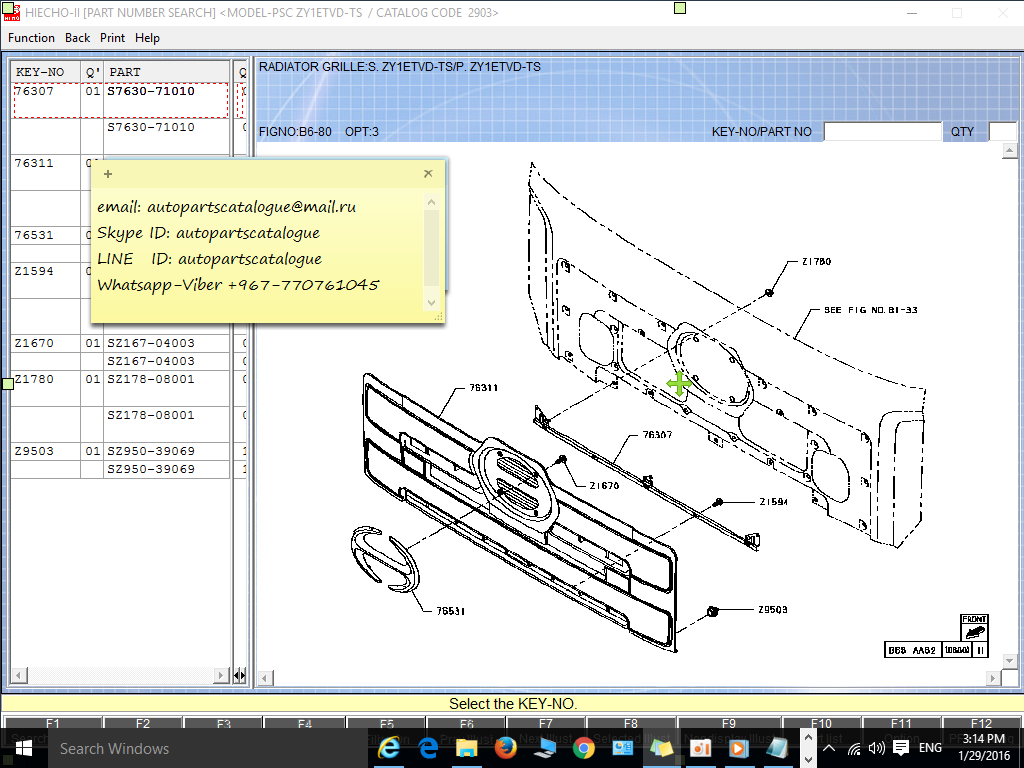Viewport: 1024px width, 768px height.
Task: Click the 76311 grille label in the diagram
Action: (483, 387)
